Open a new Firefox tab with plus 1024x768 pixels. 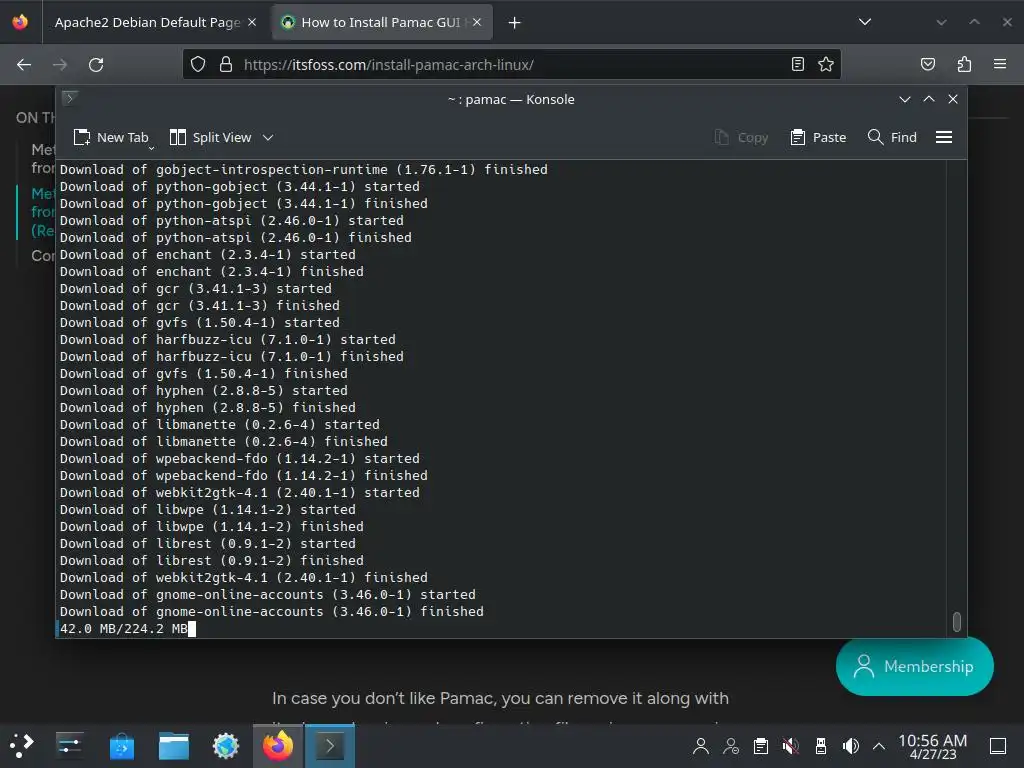(515, 23)
